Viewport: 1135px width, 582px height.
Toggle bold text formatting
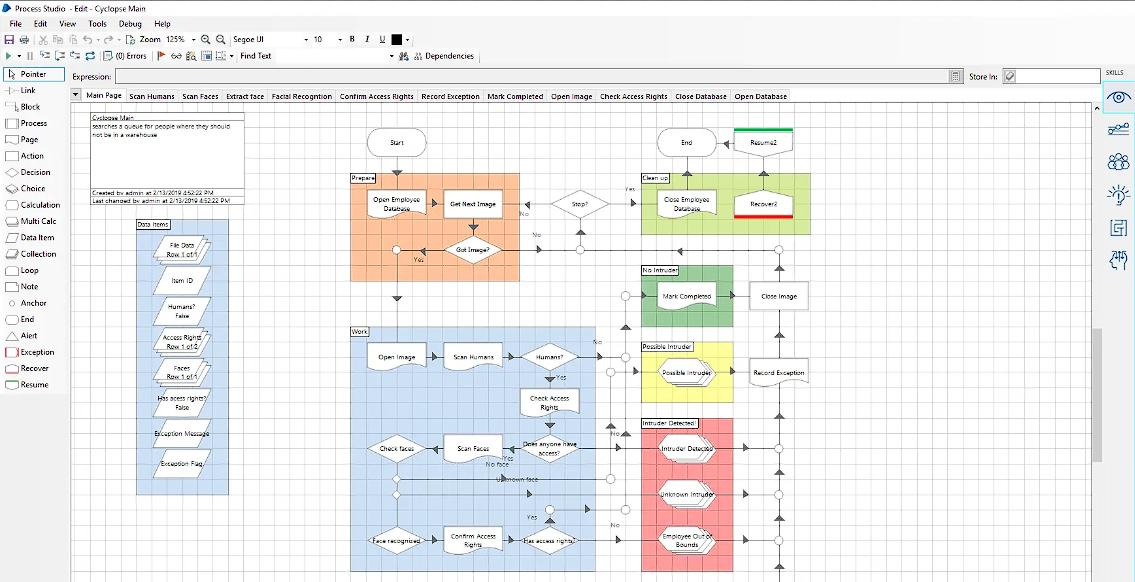tap(352, 40)
